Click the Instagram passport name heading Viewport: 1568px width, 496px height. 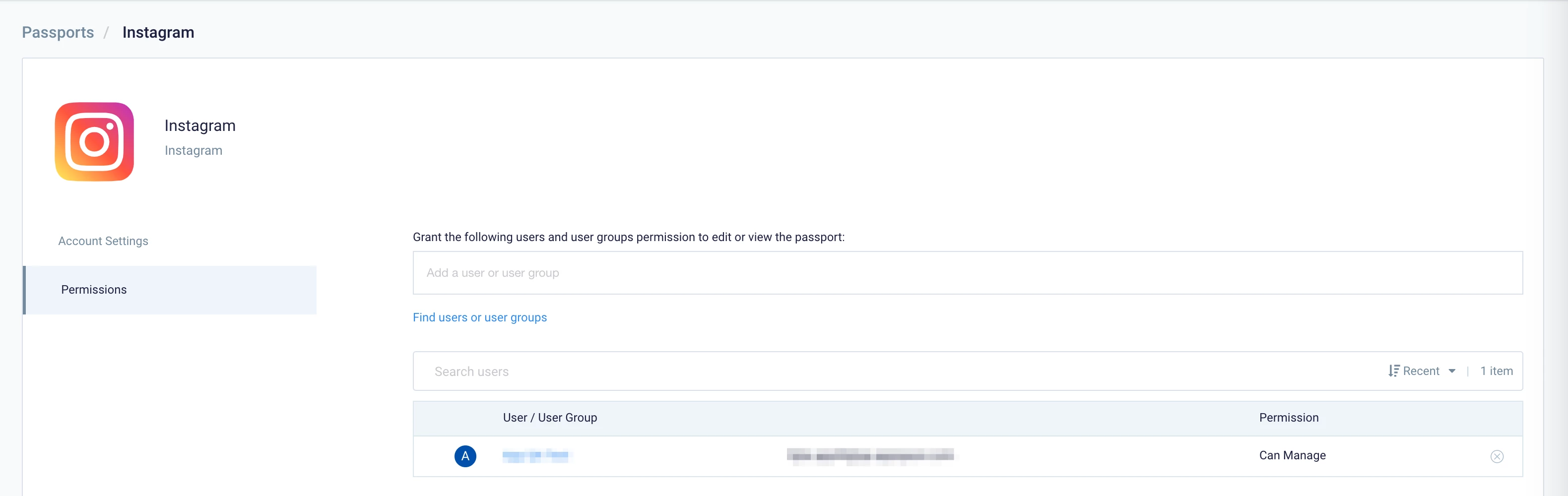tap(199, 125)
